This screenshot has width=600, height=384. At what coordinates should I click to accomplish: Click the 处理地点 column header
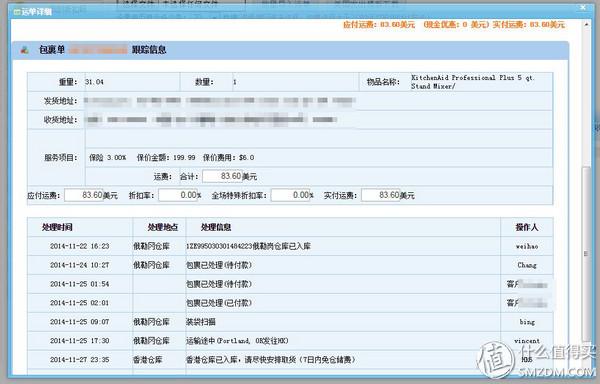point(163,227)
